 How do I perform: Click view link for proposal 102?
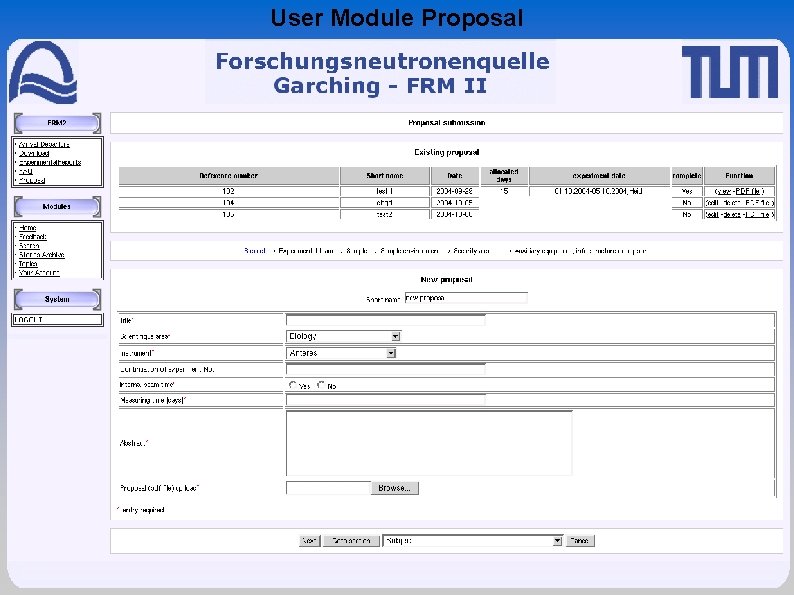pos(723,191)
